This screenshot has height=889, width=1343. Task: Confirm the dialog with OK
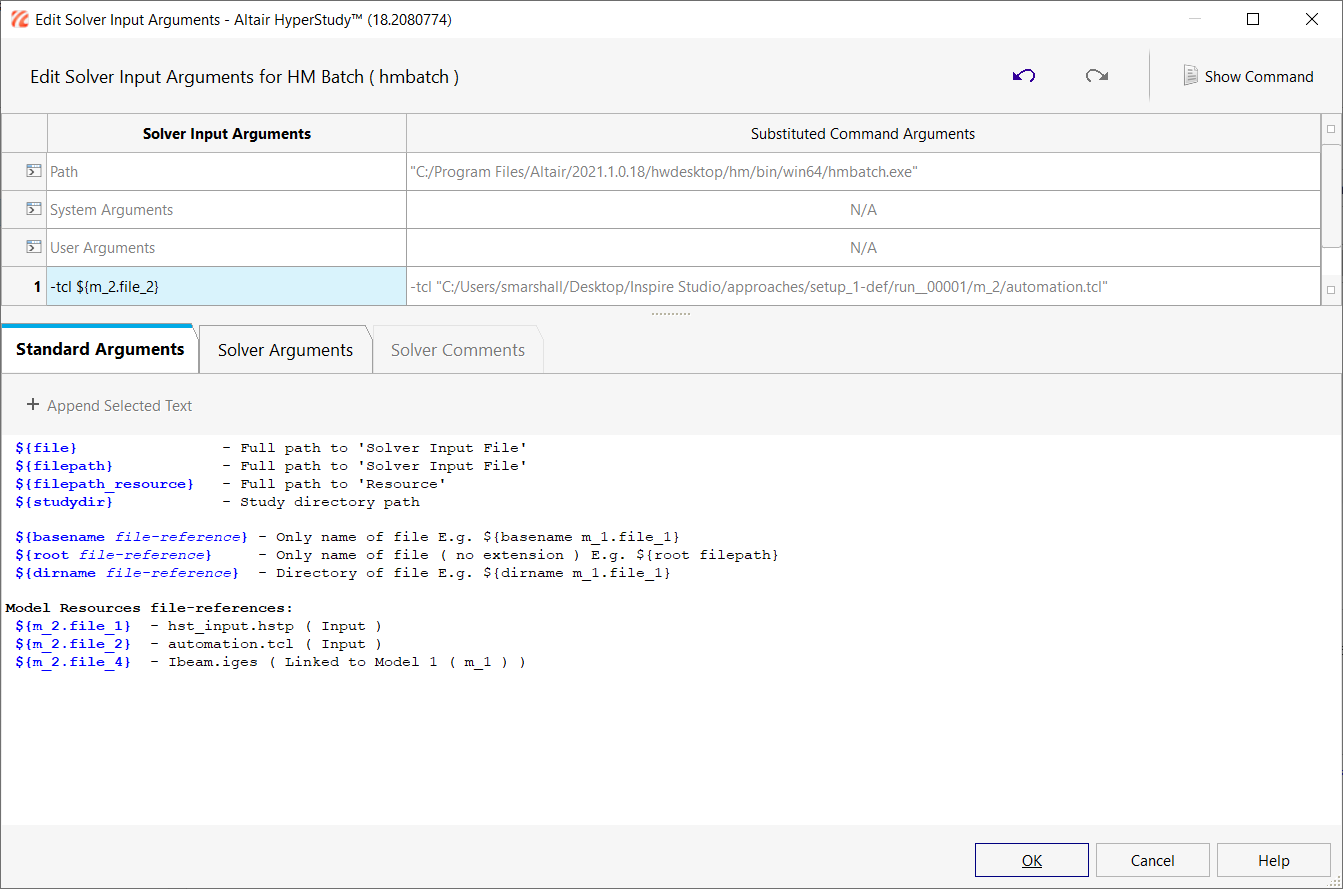coord(1031,860)
